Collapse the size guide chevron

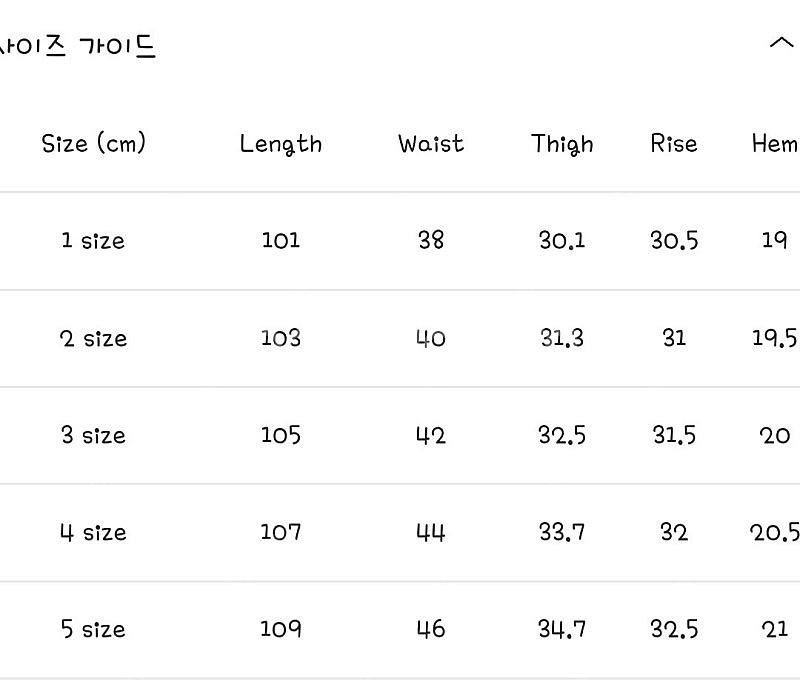click(x=781, y=43)
